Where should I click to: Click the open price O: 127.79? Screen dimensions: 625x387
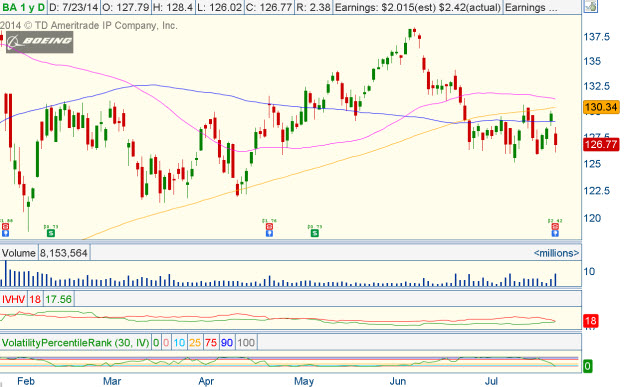click(x=125, y=8)
